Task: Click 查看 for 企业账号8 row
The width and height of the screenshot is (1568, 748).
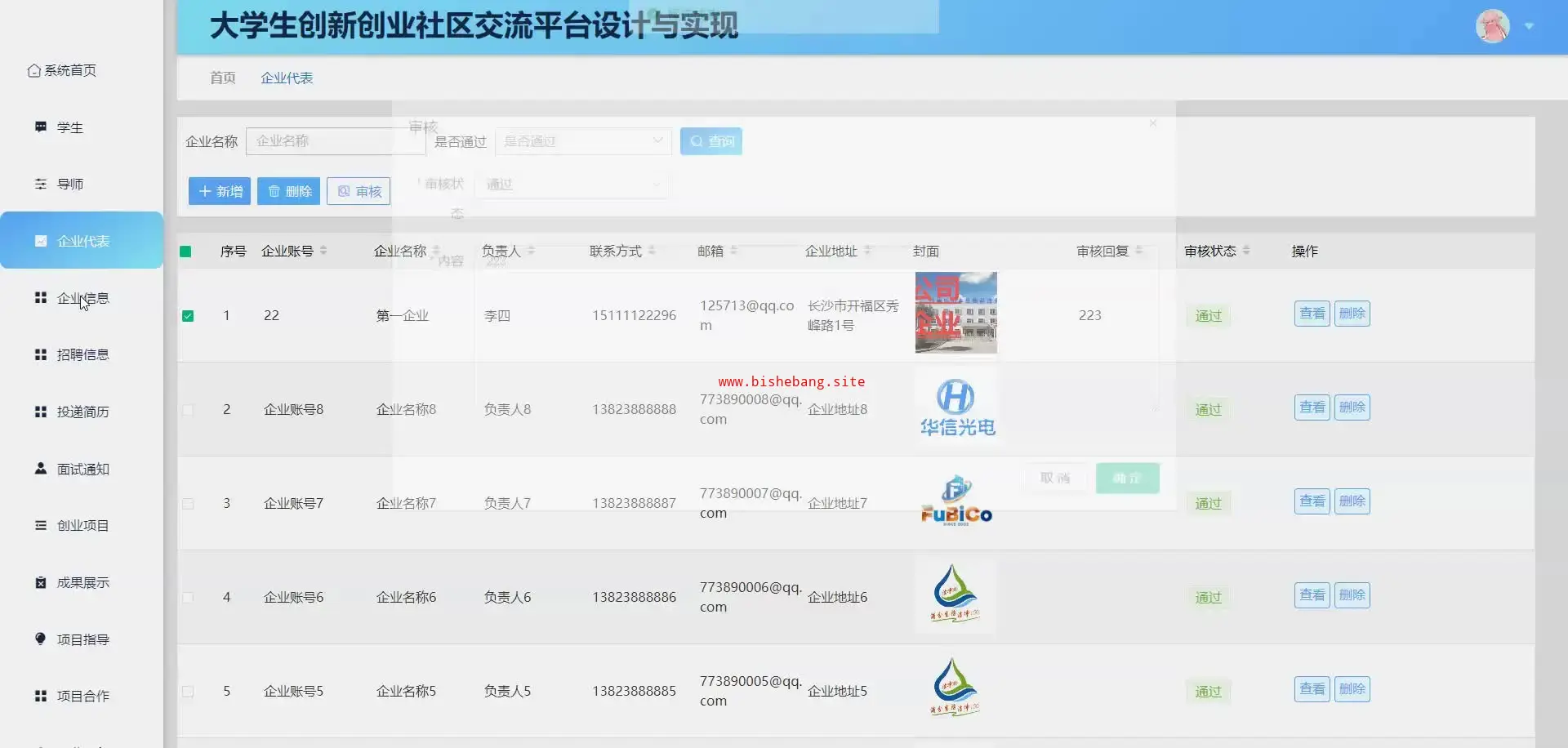Action: (1312, 407)
